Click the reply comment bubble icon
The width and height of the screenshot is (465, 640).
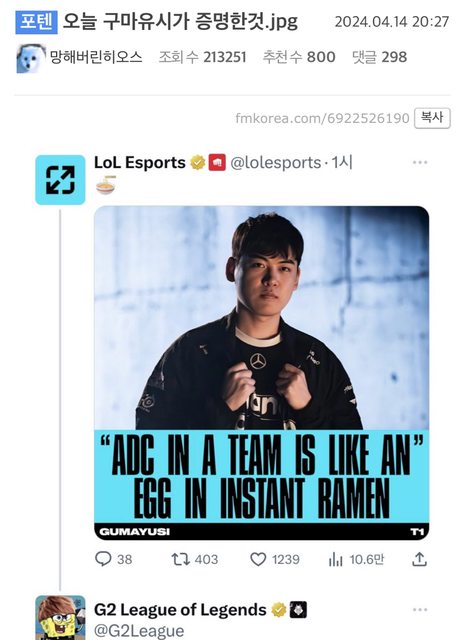(103, 559)
